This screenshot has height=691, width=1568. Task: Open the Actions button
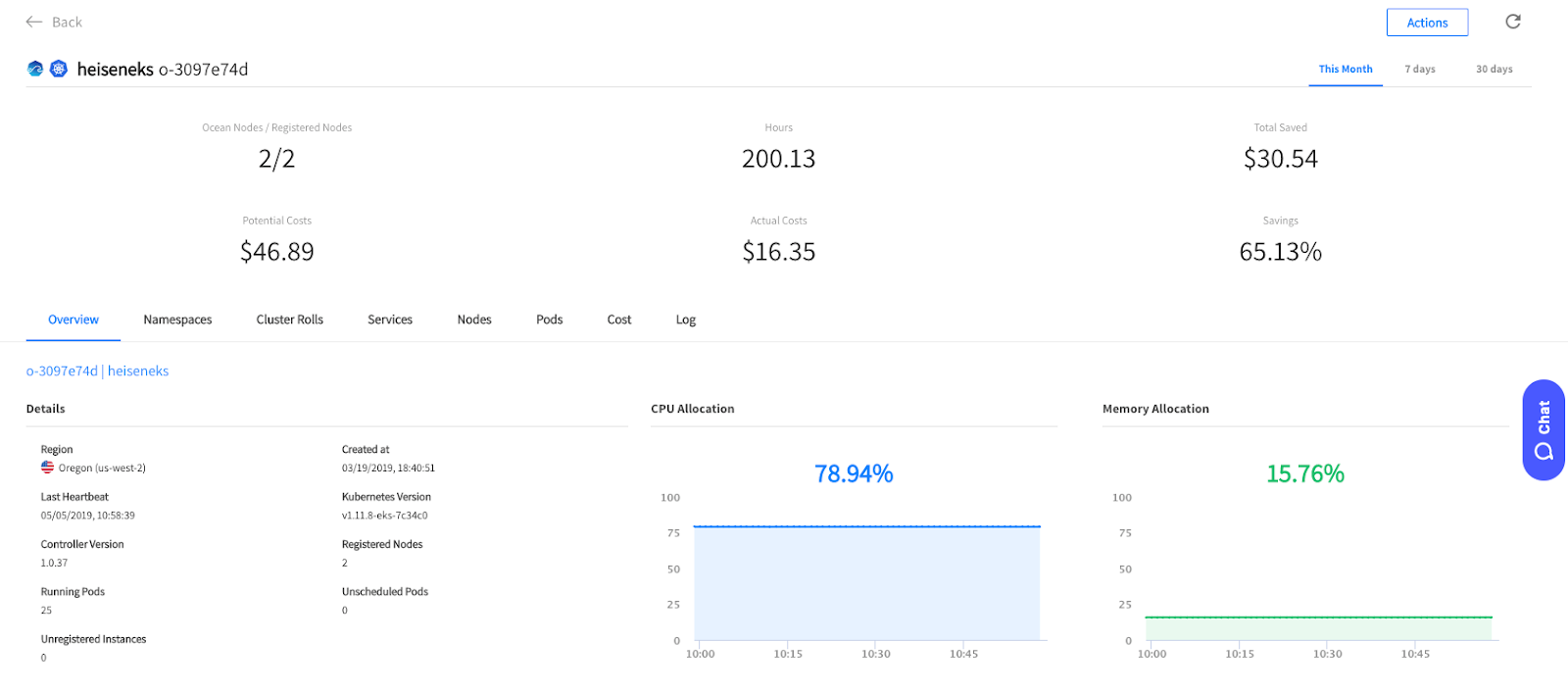point(1426,23)
